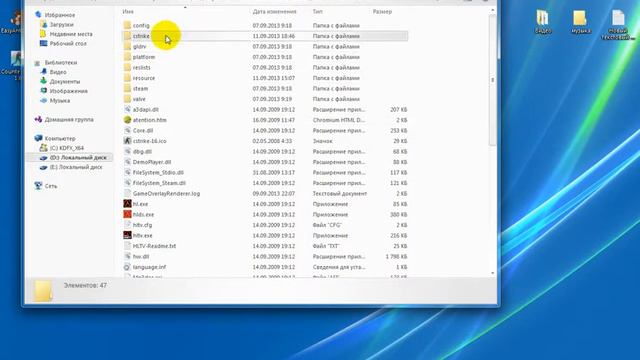Click the hltv.cfg file icon

pos(127,225)
